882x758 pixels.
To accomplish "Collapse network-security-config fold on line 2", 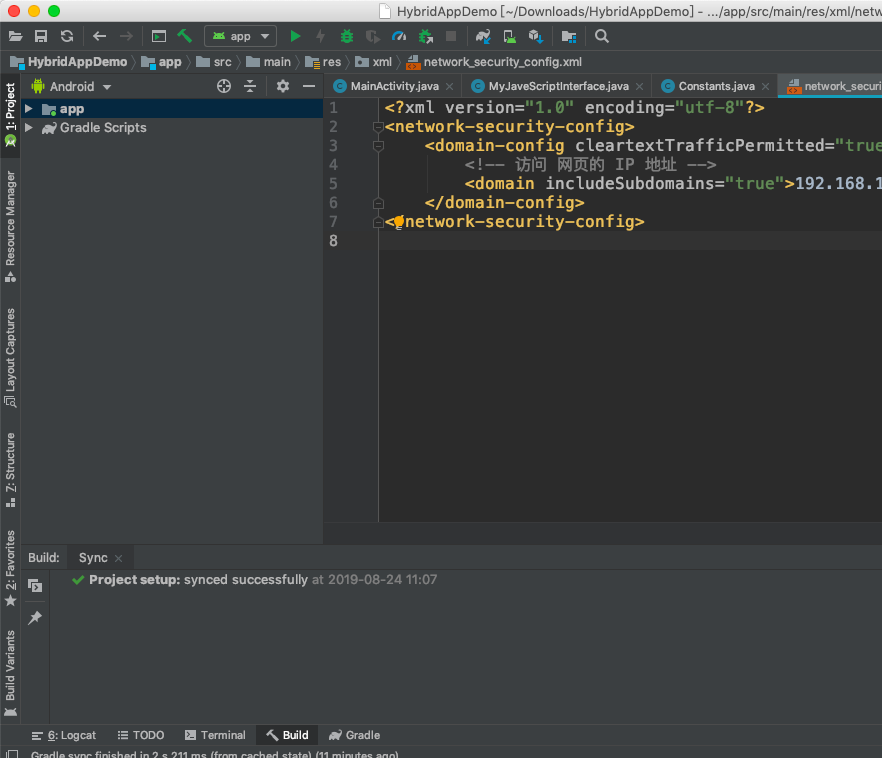I will pos(379,127).
